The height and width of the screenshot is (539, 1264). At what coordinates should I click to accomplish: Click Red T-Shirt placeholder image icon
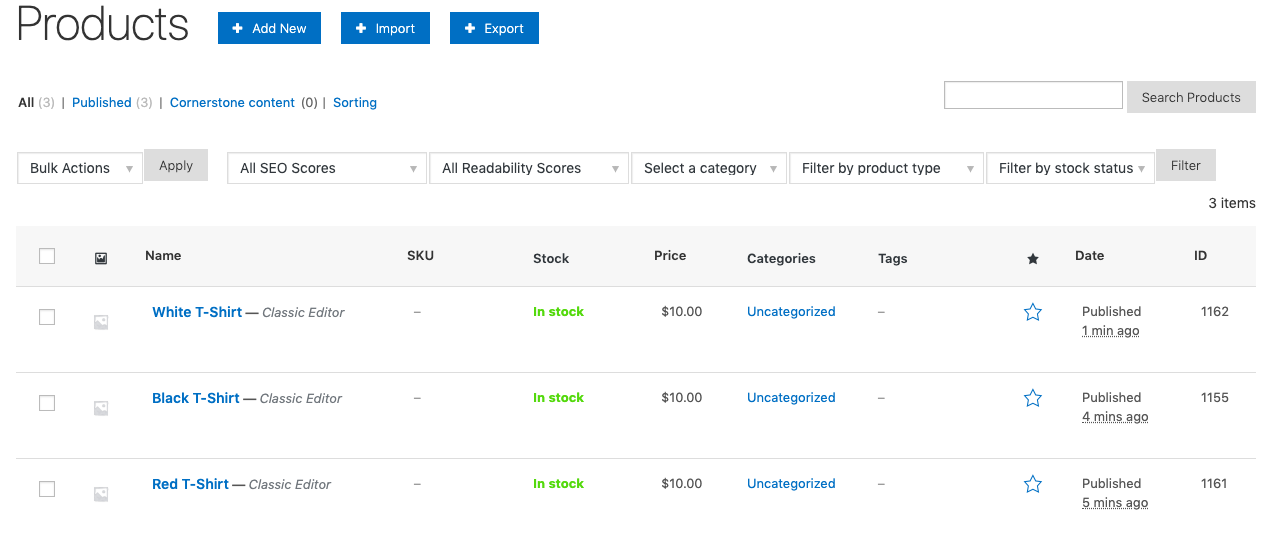pos(101,494)
